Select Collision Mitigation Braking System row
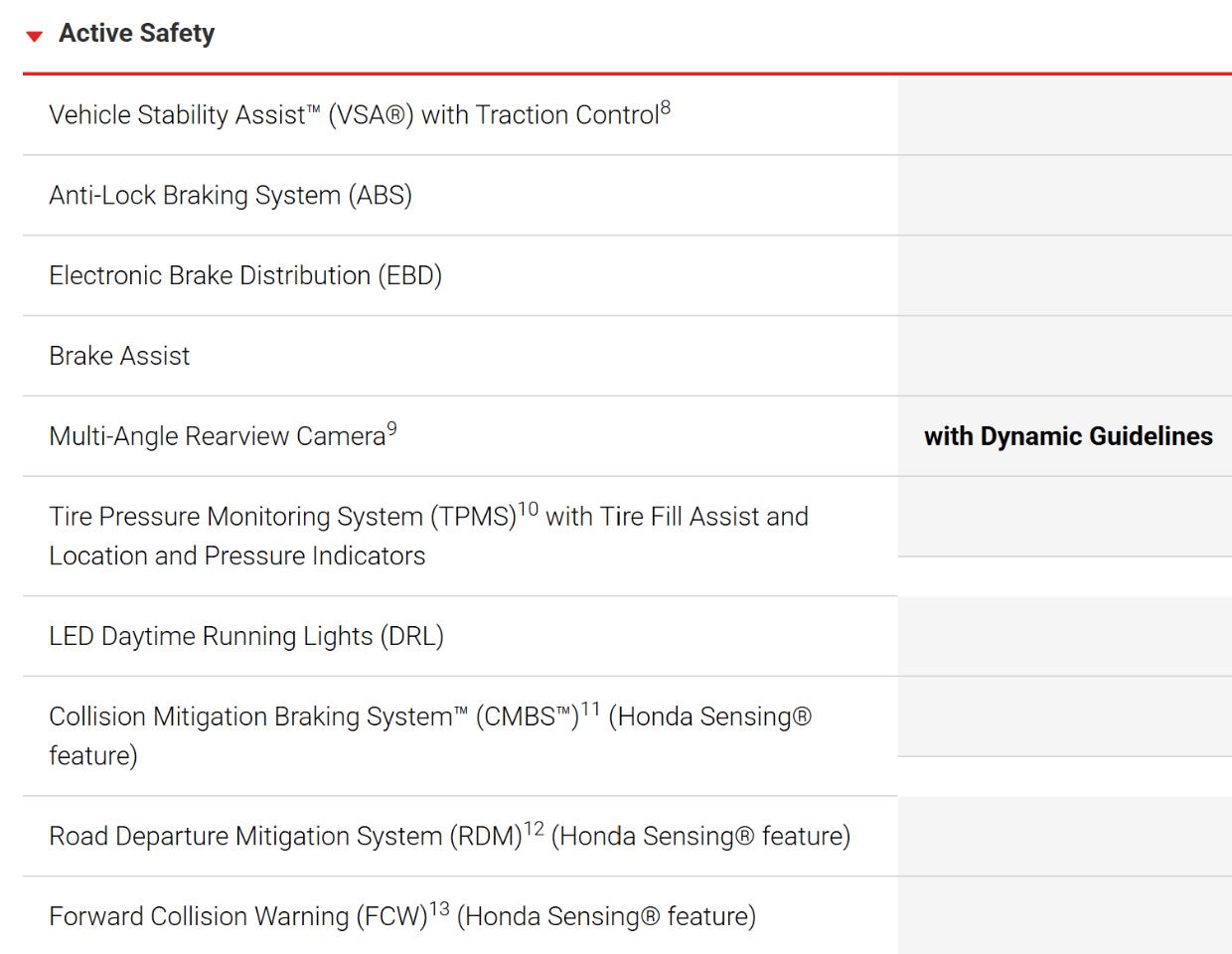 627,736
